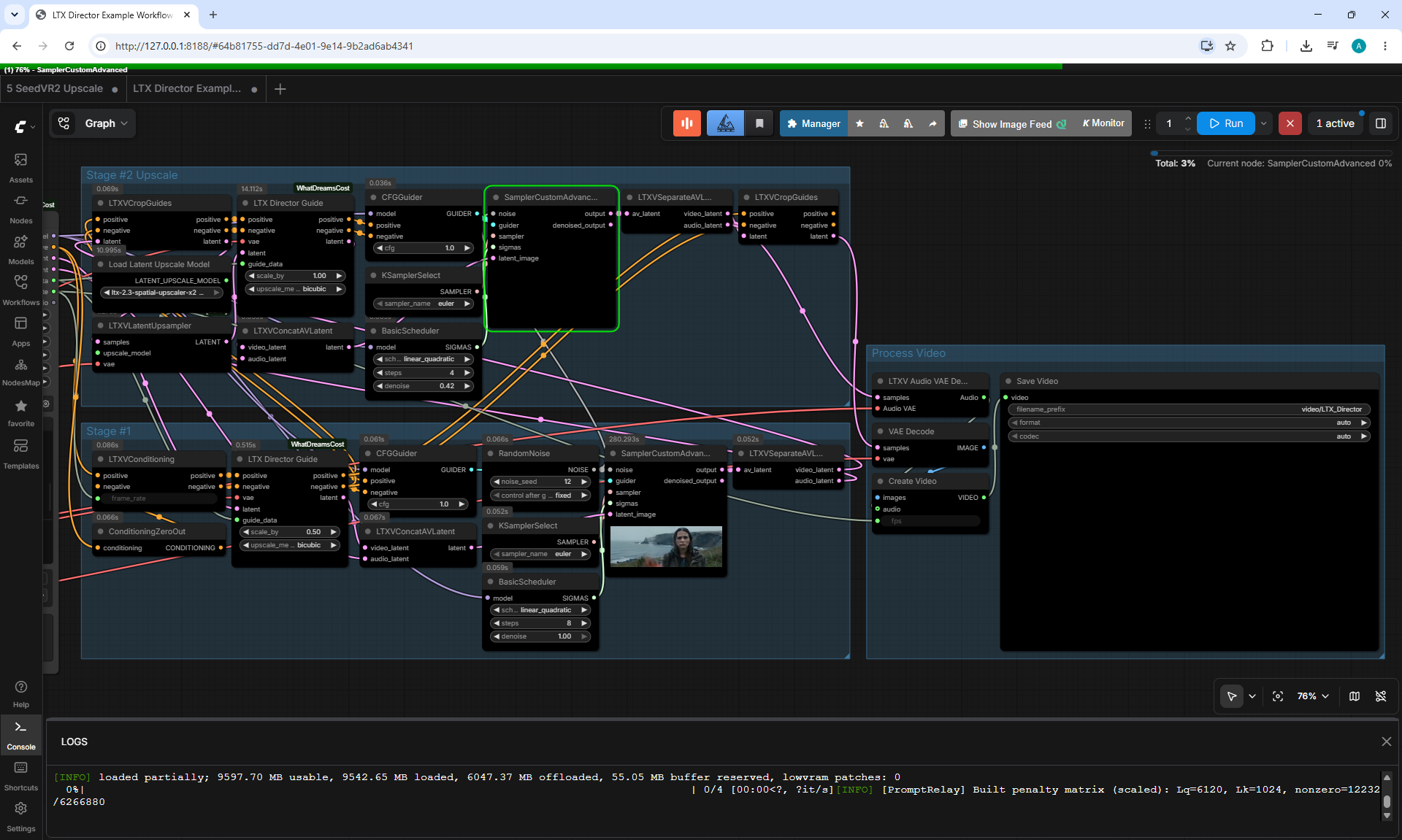Open the browser tab search dropdown
The width and height of the screenshot is (1402, 840).
(15, 15)
